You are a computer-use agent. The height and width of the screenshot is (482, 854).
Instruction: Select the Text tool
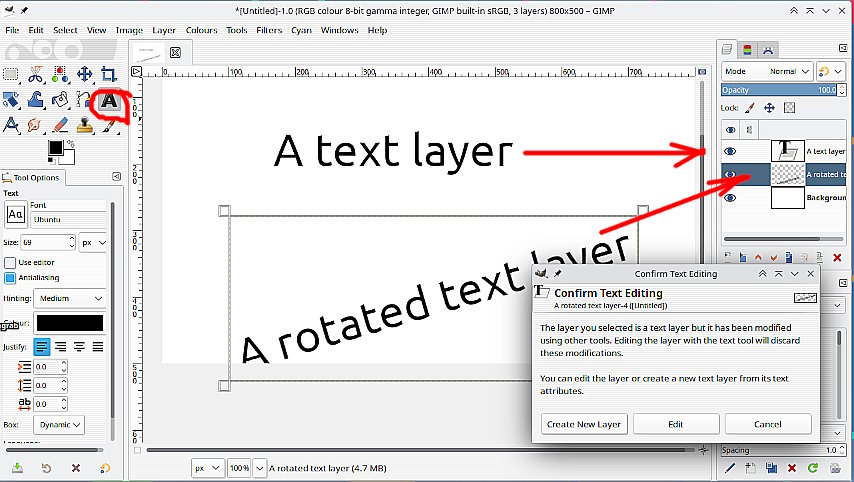109,101
